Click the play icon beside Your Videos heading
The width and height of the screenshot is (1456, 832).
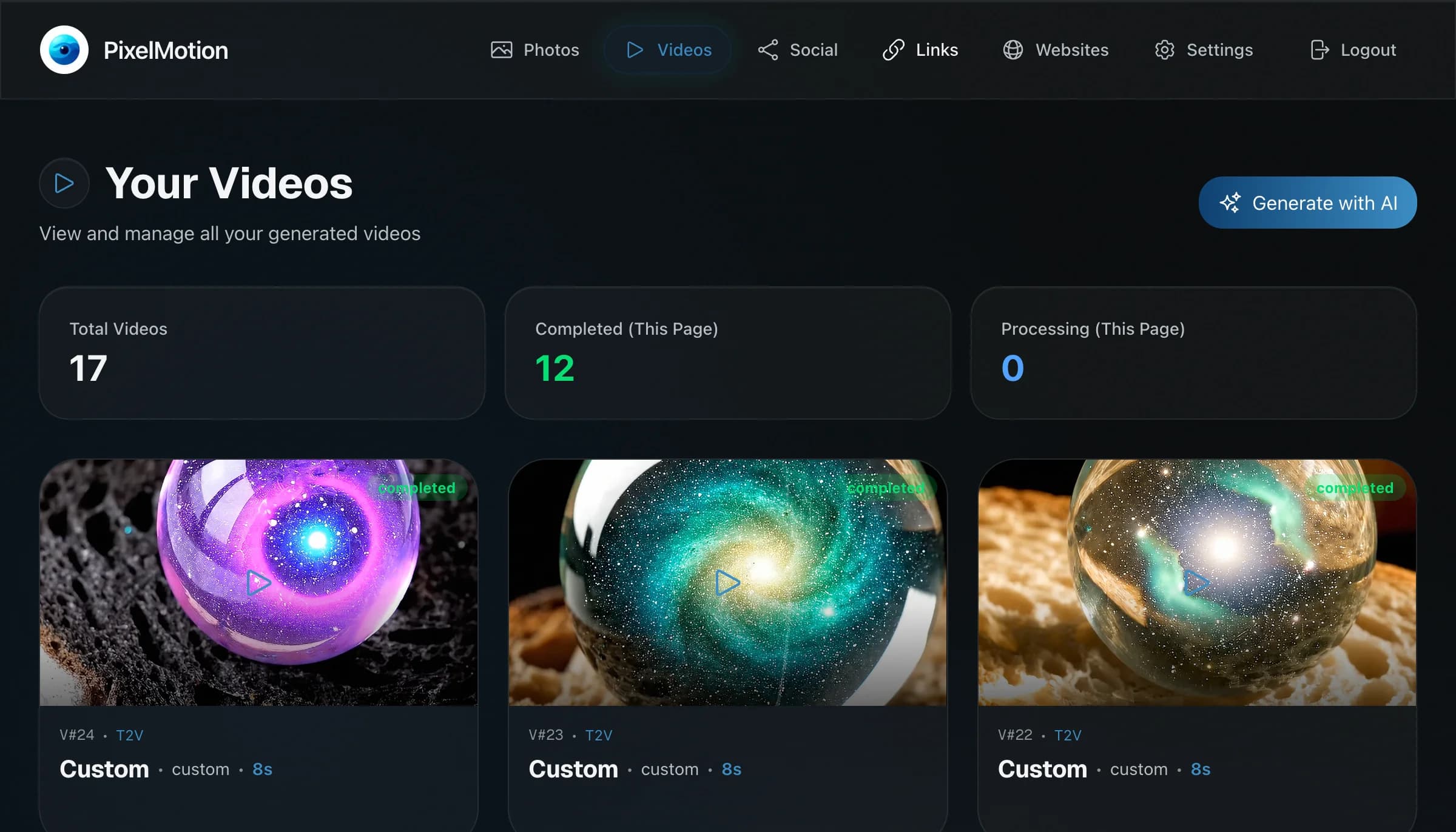coord(63,183)
